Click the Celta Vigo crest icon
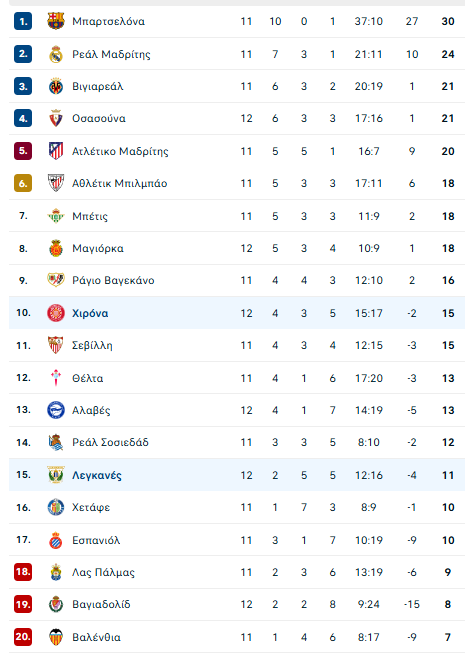The height and width of the screenshot is (658, 465). 56,378
